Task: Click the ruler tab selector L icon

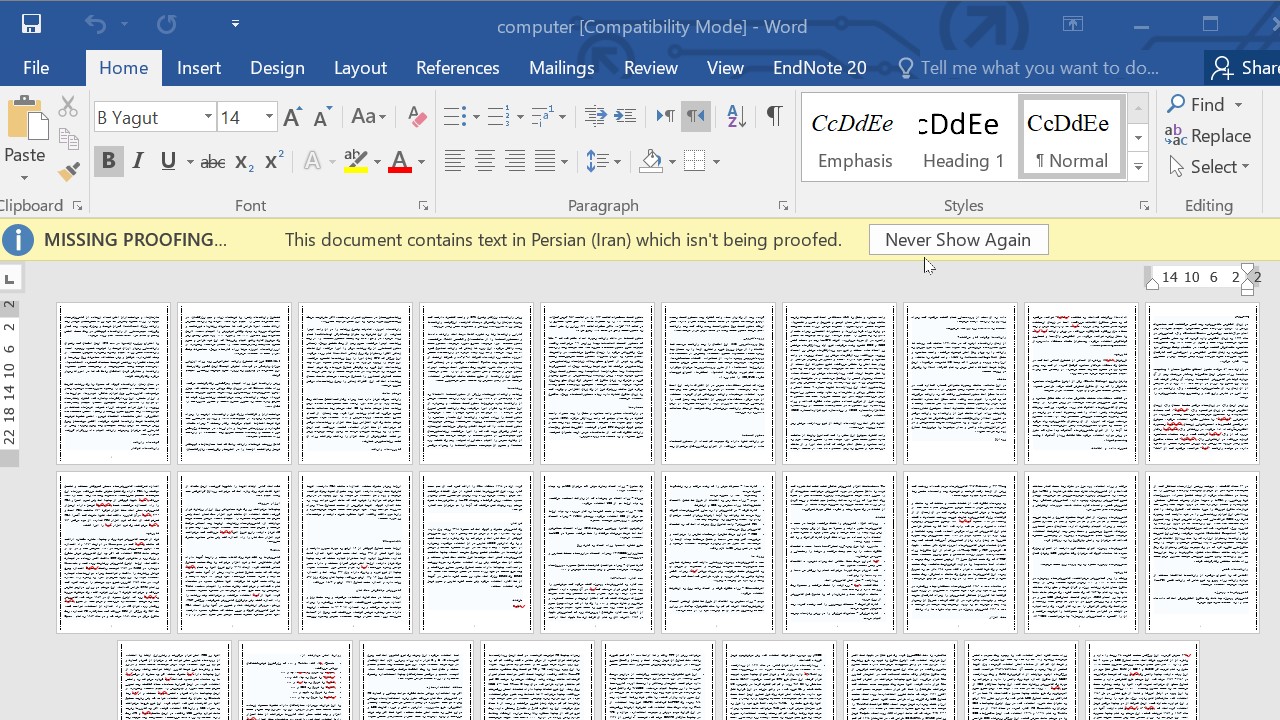Action: [9, 279]
